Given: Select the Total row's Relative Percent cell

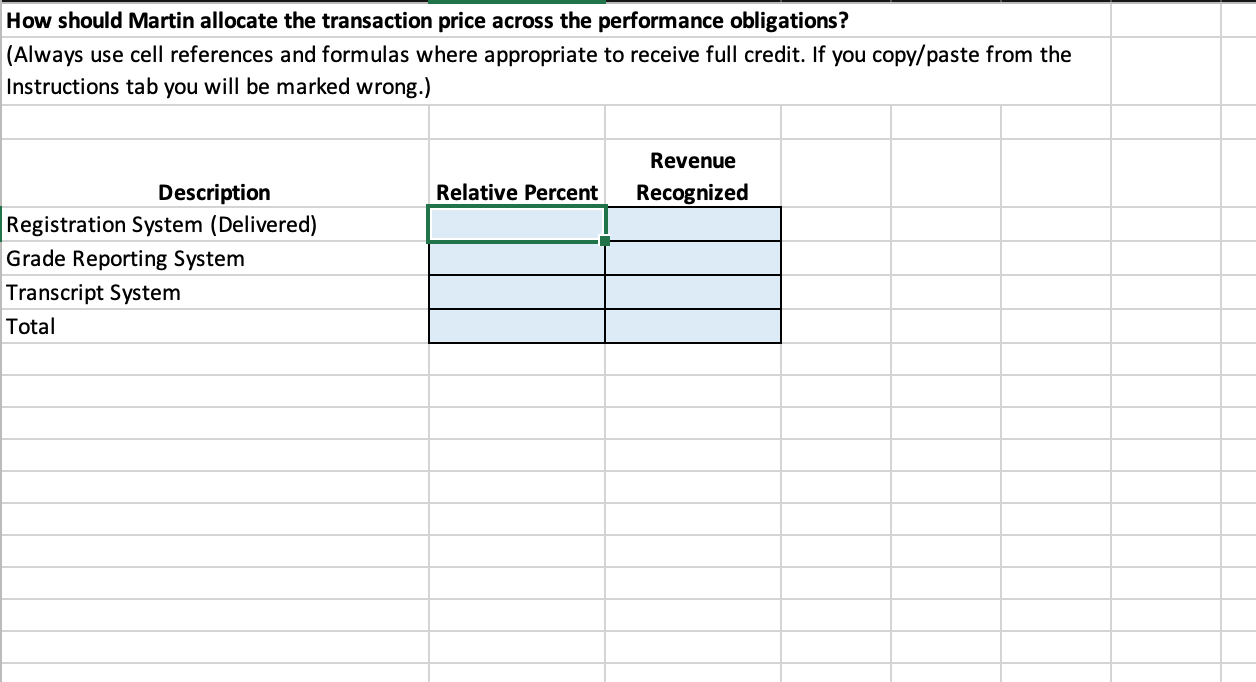Looking at the screenshot, I should coord(516,326).
